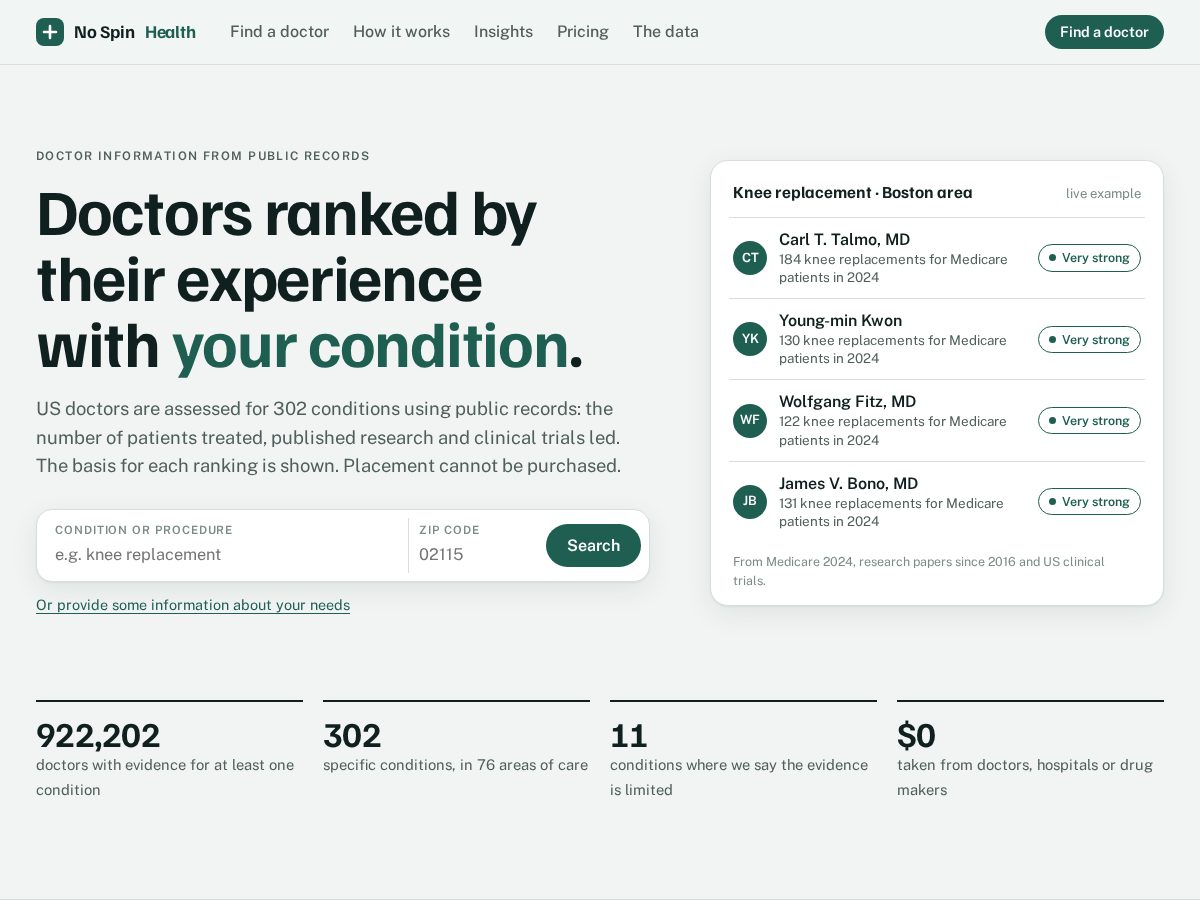Select doctor name James V. Bono, MD
This screenshot has height=900, width=1200.
coord(848,483)
